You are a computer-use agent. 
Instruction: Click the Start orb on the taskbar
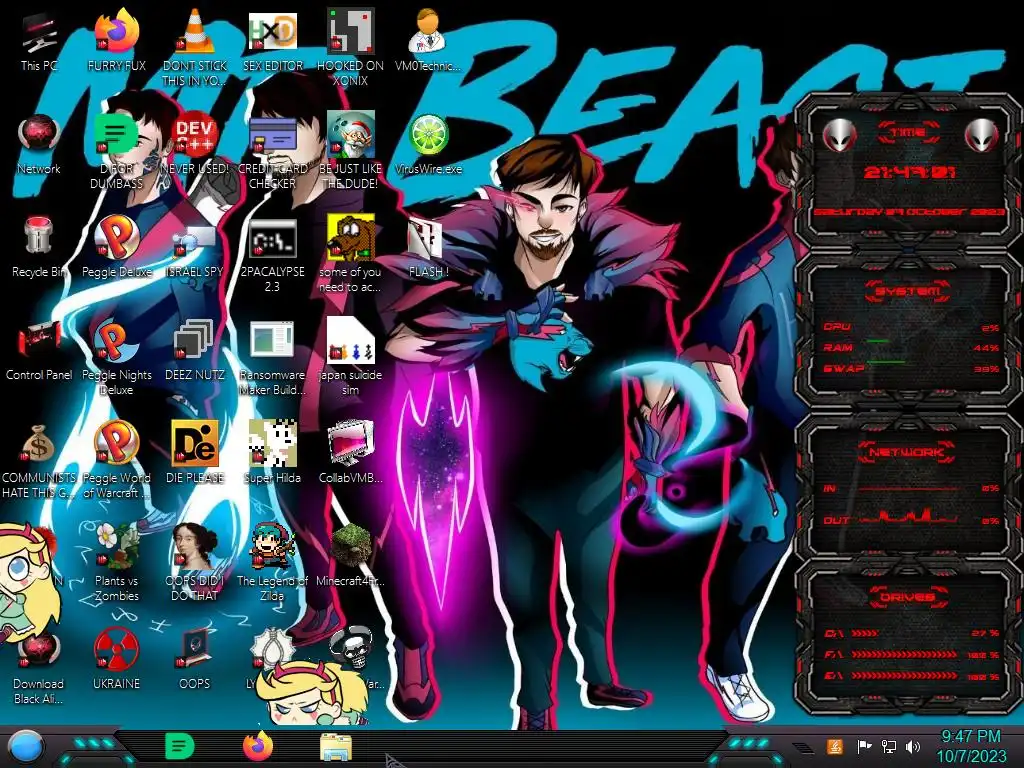(26, 747)
